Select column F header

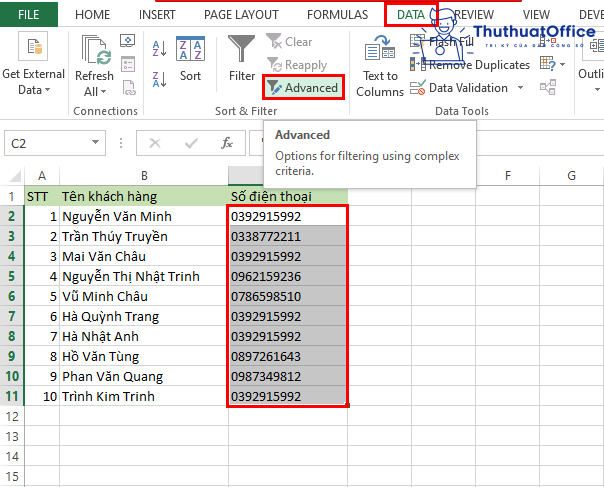pos(508,176)
